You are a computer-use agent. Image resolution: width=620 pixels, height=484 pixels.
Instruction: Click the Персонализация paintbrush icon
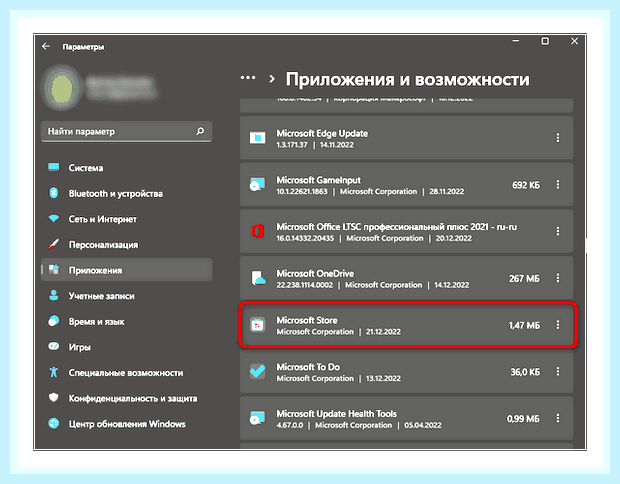tap(54, 244)
